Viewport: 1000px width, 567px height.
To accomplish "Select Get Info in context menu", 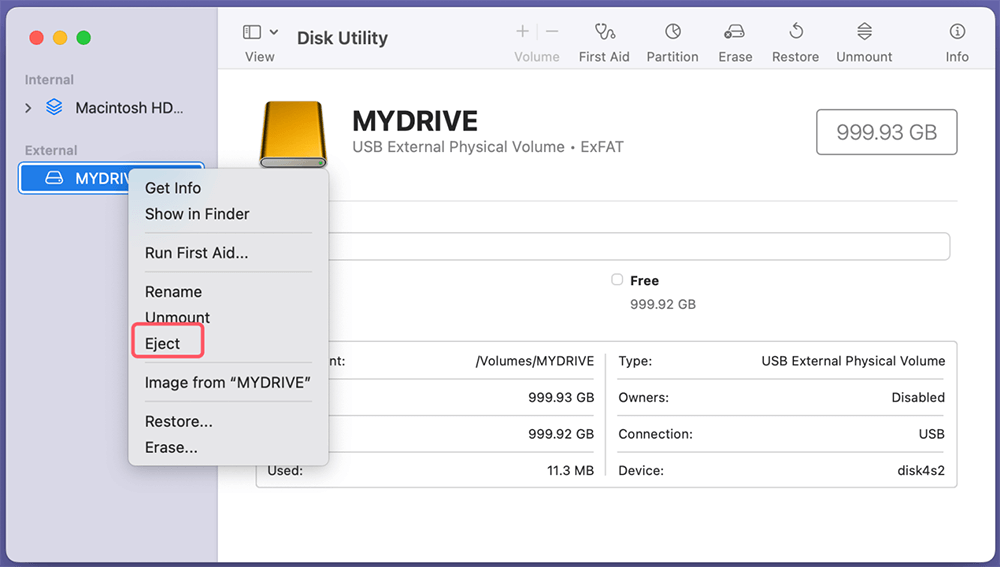I will click(x=173, y=188).
